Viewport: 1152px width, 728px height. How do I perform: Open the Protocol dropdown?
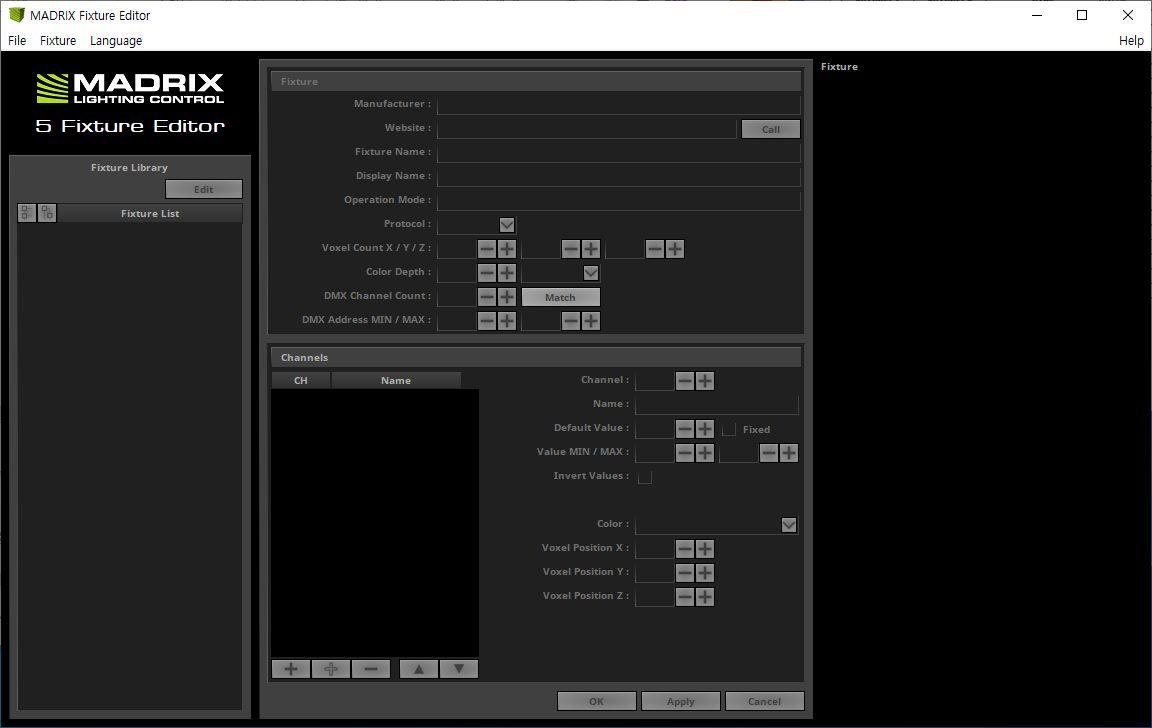coord(507,225)
